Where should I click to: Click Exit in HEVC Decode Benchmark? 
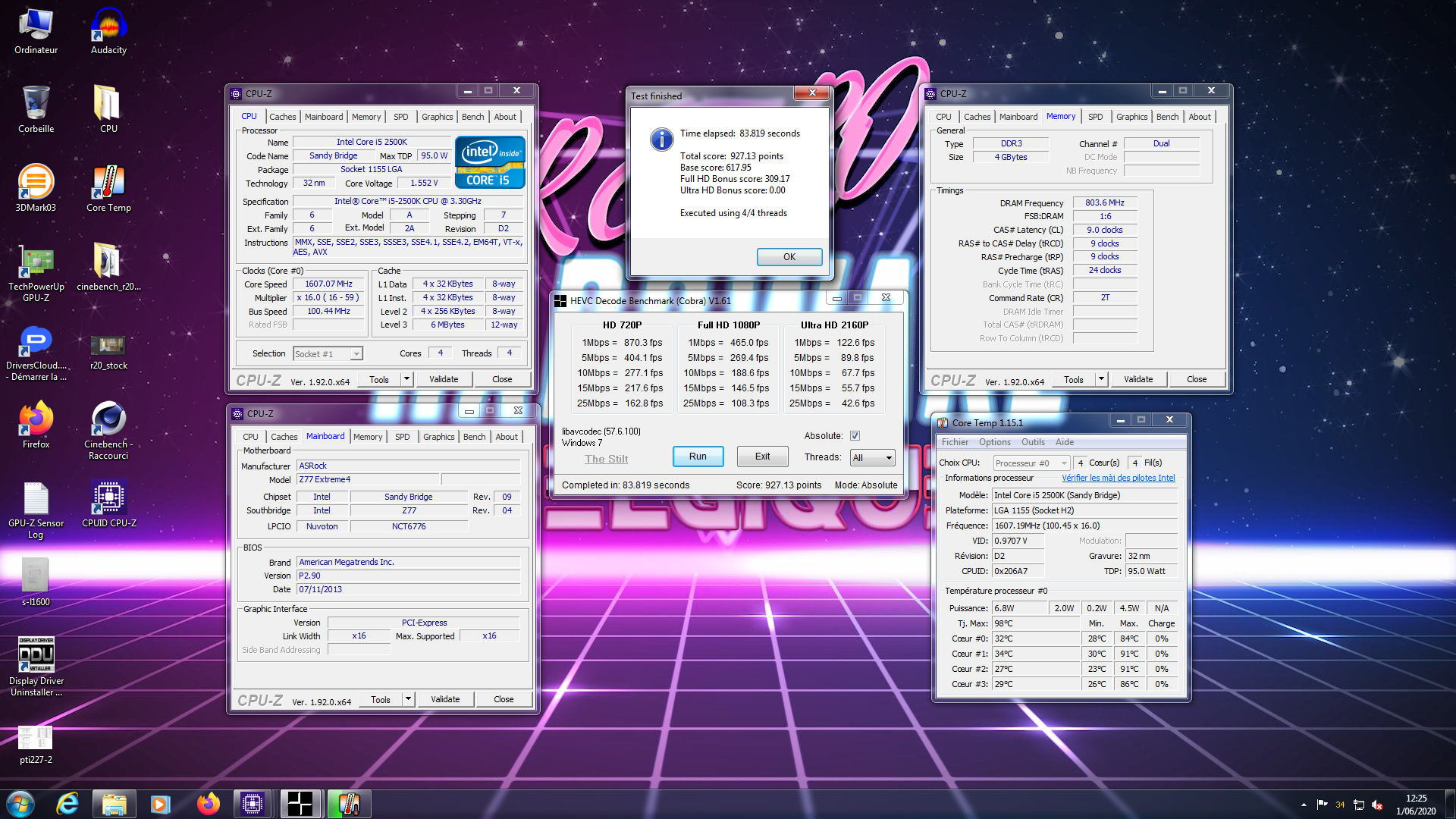(x=762, y=457)
